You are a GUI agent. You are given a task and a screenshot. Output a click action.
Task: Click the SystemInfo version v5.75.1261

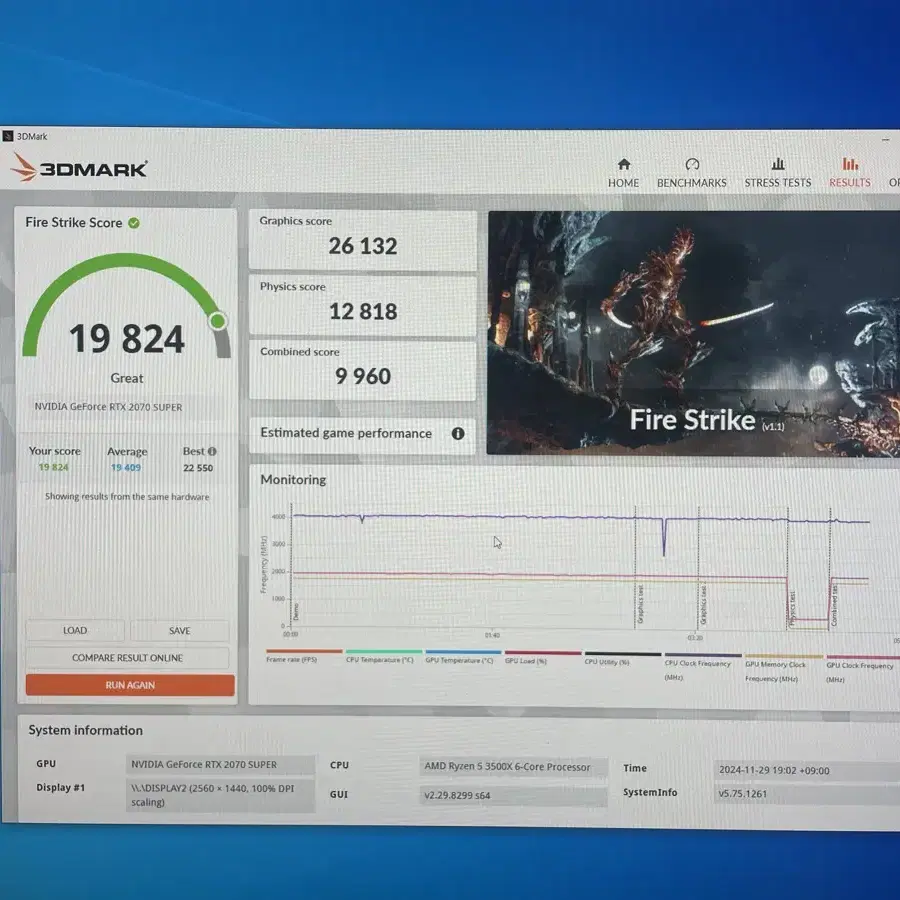806,794
